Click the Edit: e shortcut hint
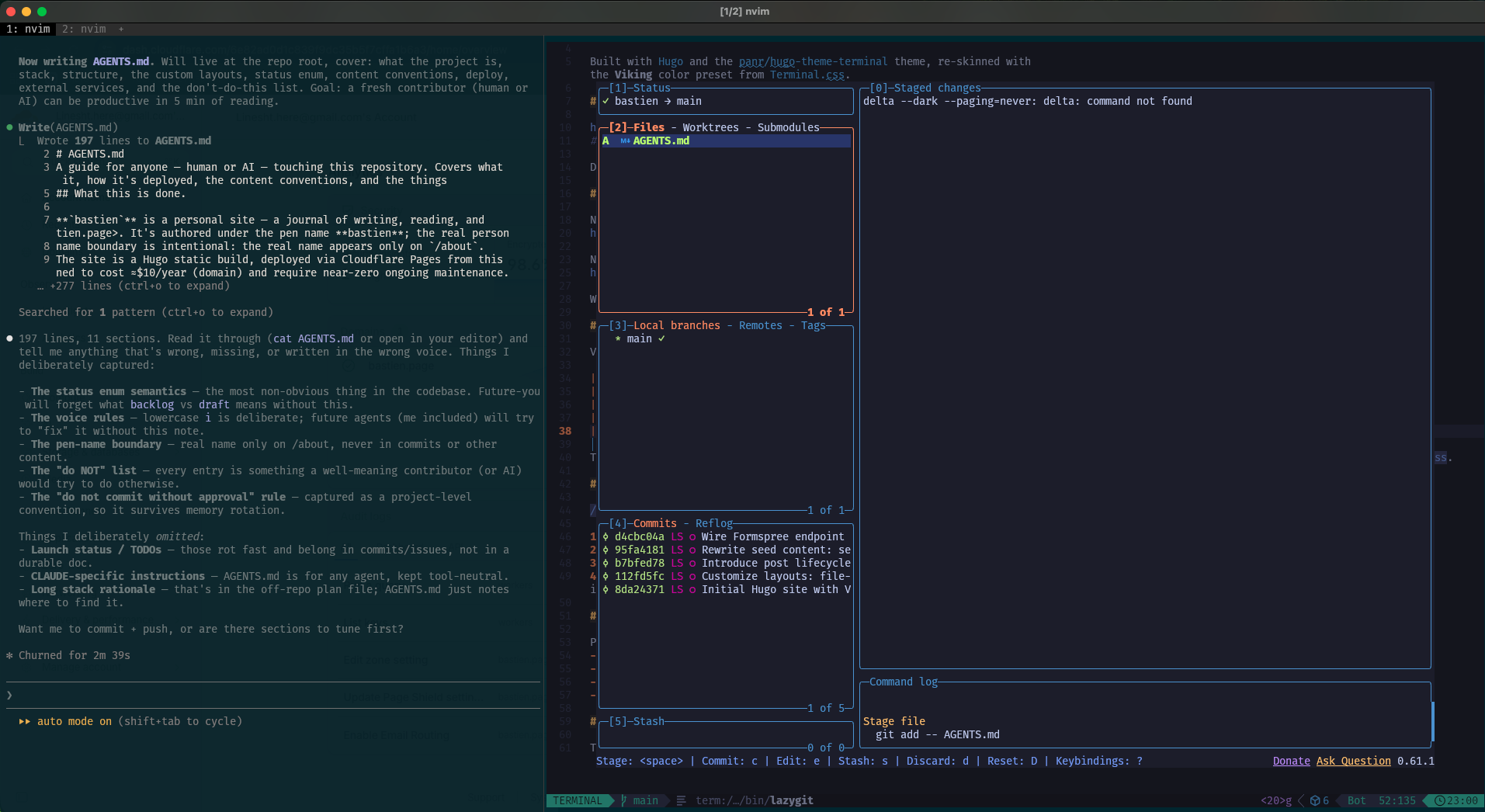1485x812 pixels. click(x=797, y=761)
